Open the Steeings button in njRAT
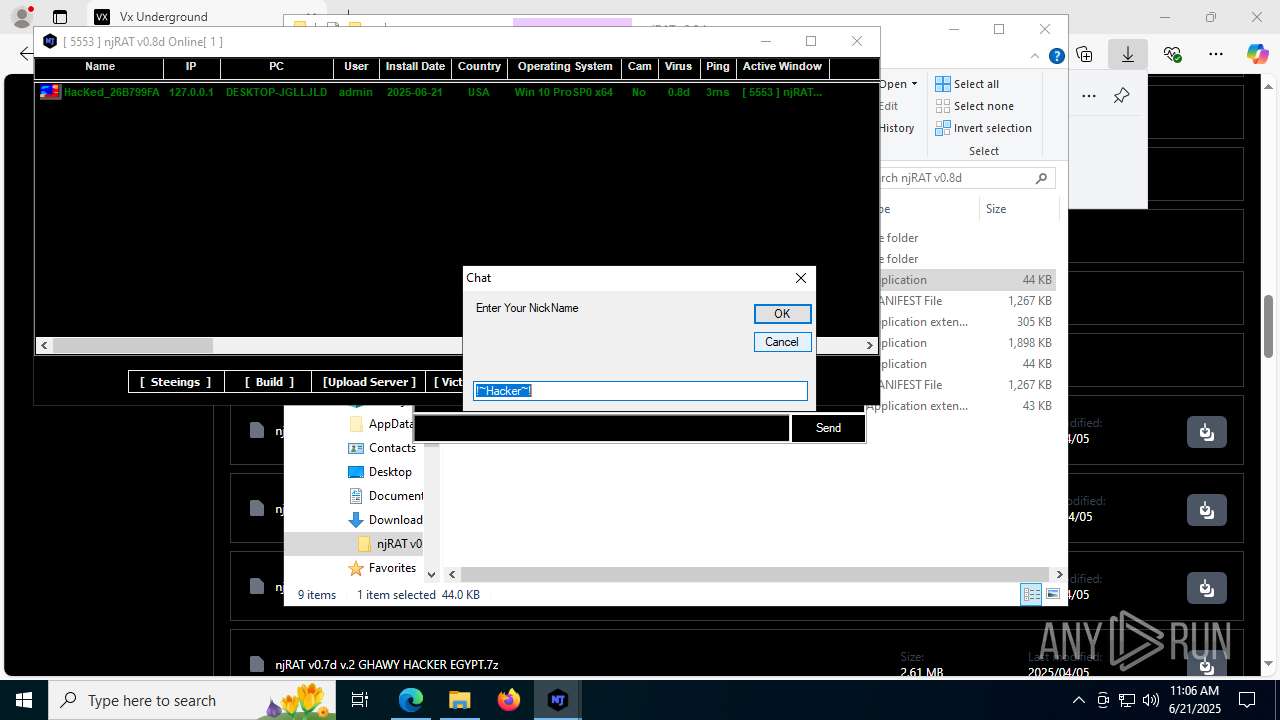Screen dimensions: 1280x720 175,382
